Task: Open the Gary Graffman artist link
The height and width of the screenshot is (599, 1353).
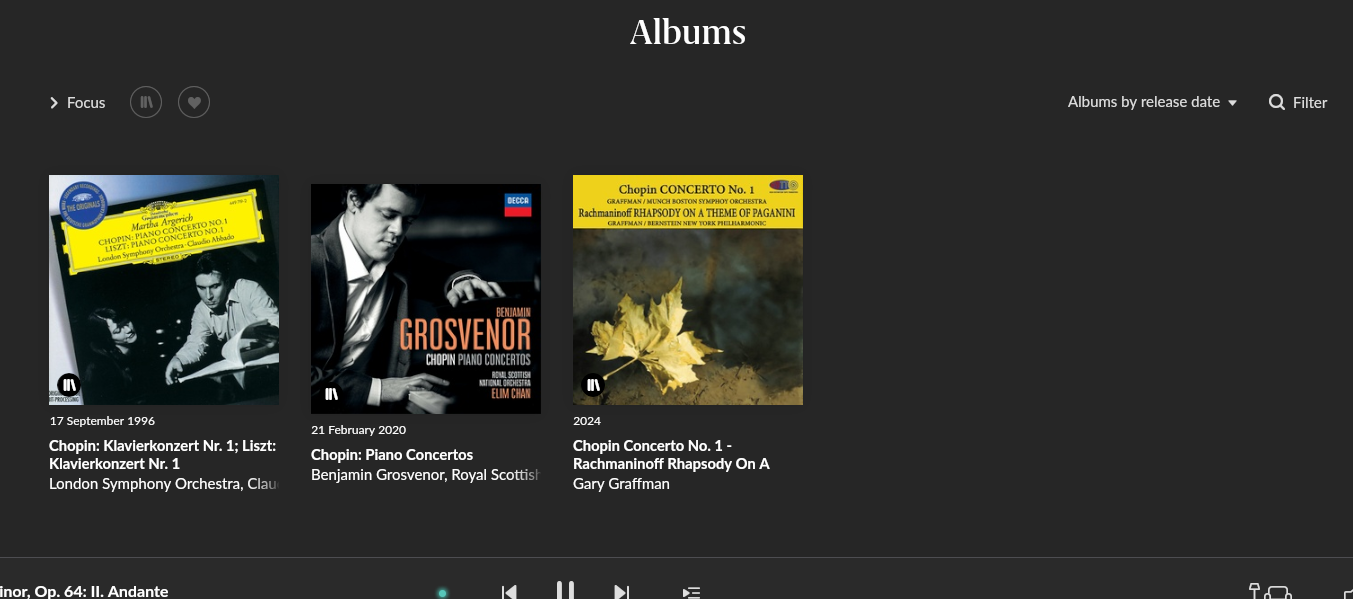Action: [x=621, y=484]
